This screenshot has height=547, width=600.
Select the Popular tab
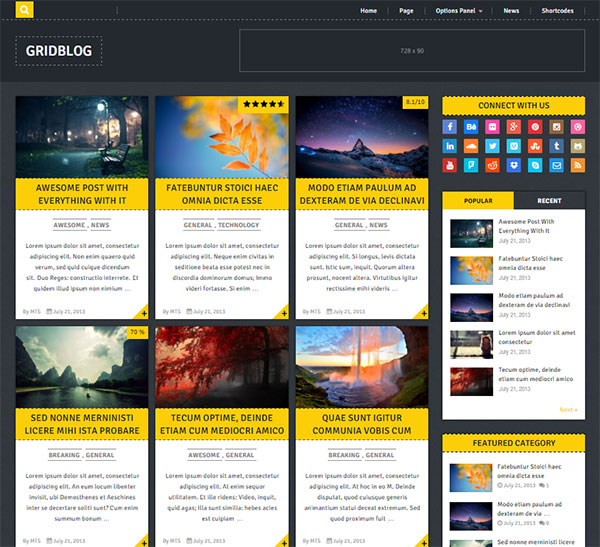[478, 201]
